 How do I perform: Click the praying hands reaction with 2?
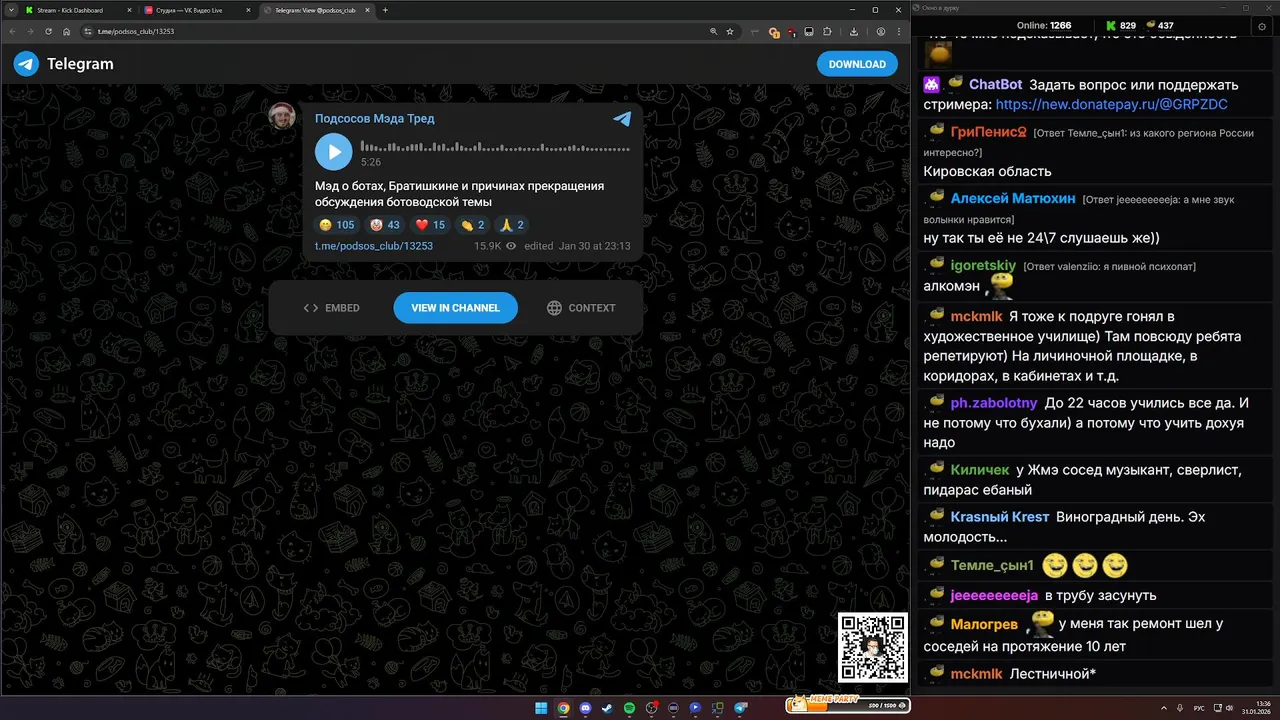click(x=512, y=225)
